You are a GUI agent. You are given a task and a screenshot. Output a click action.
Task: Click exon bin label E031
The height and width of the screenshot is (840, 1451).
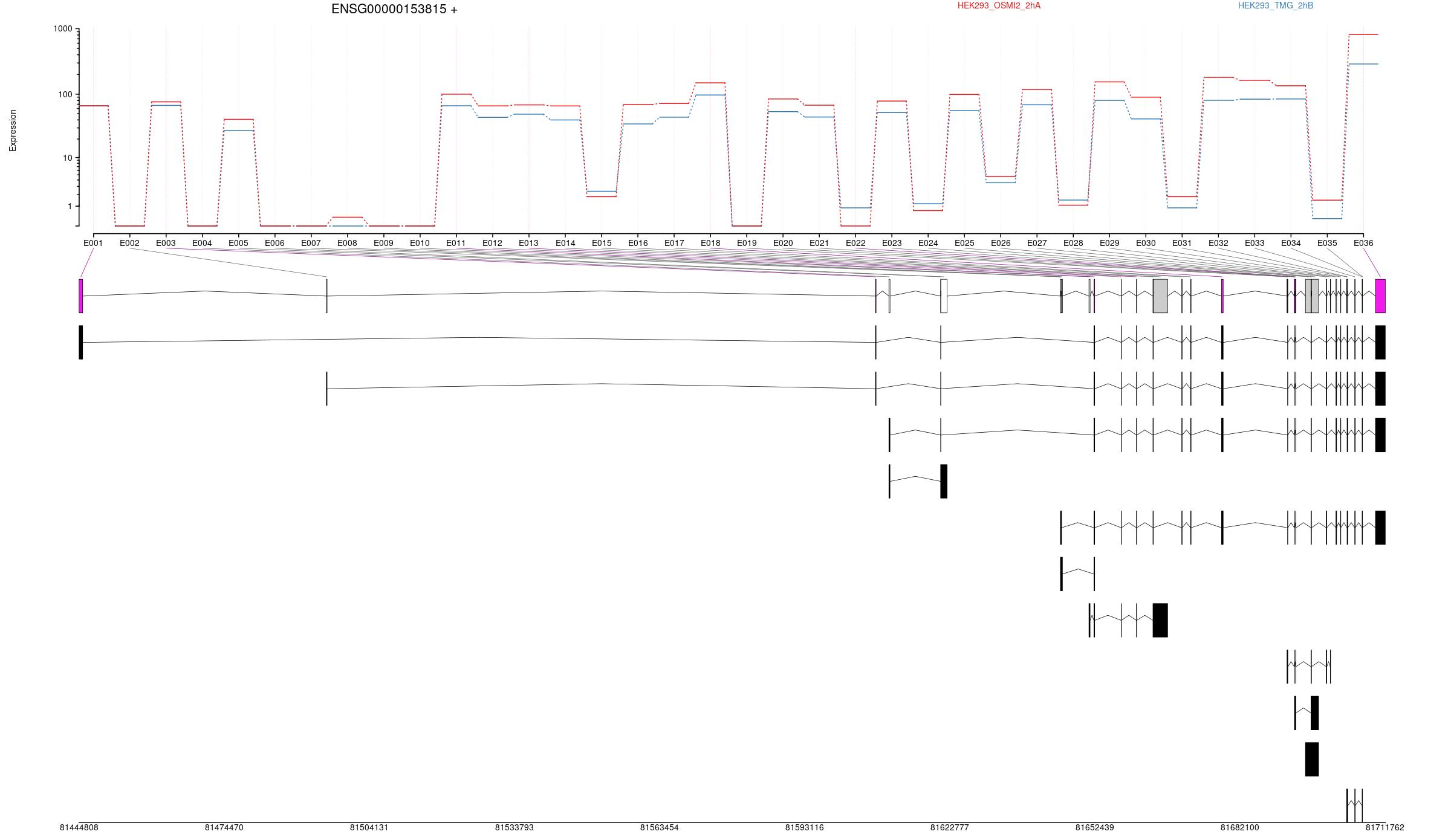click(1182, 243)
